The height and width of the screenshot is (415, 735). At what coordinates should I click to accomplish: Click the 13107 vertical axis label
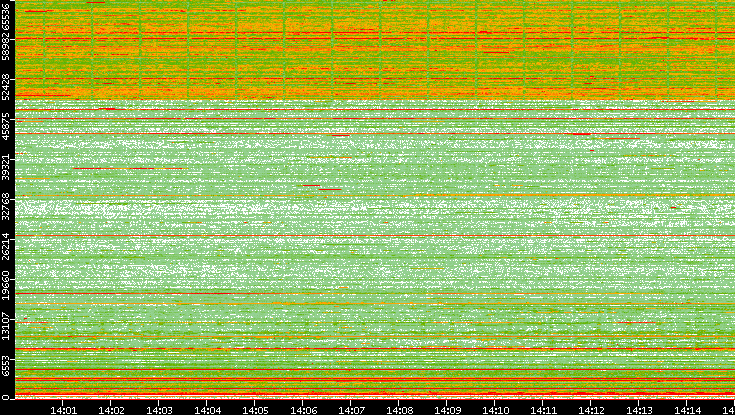6,324
